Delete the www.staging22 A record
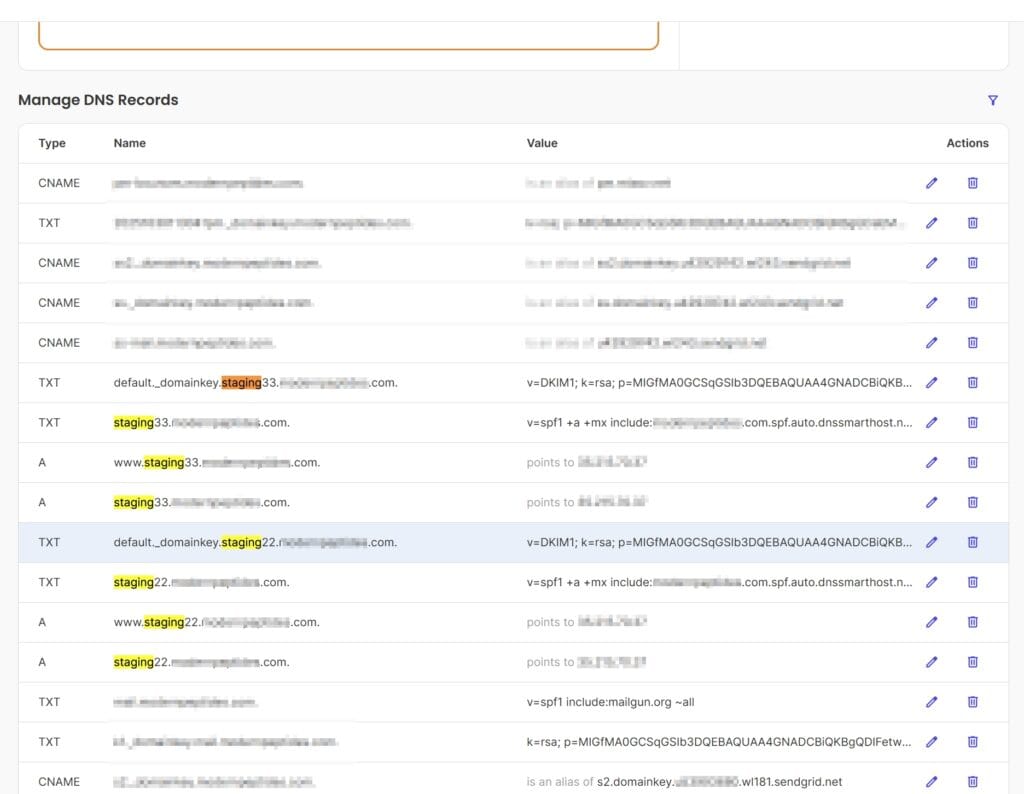This screenshot has width=1024, height=794. click(x=972, y=622)
